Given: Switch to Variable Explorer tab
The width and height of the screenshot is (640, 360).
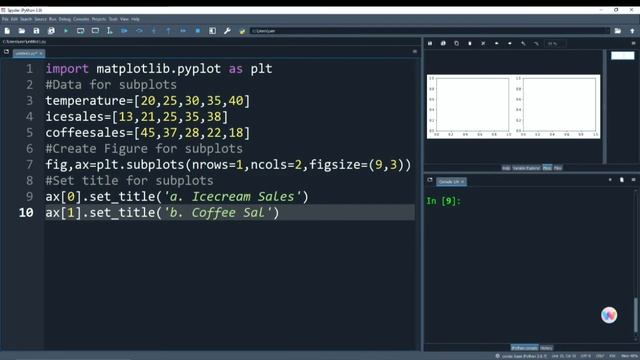Looking at the screenshot, I should (526, 168).
